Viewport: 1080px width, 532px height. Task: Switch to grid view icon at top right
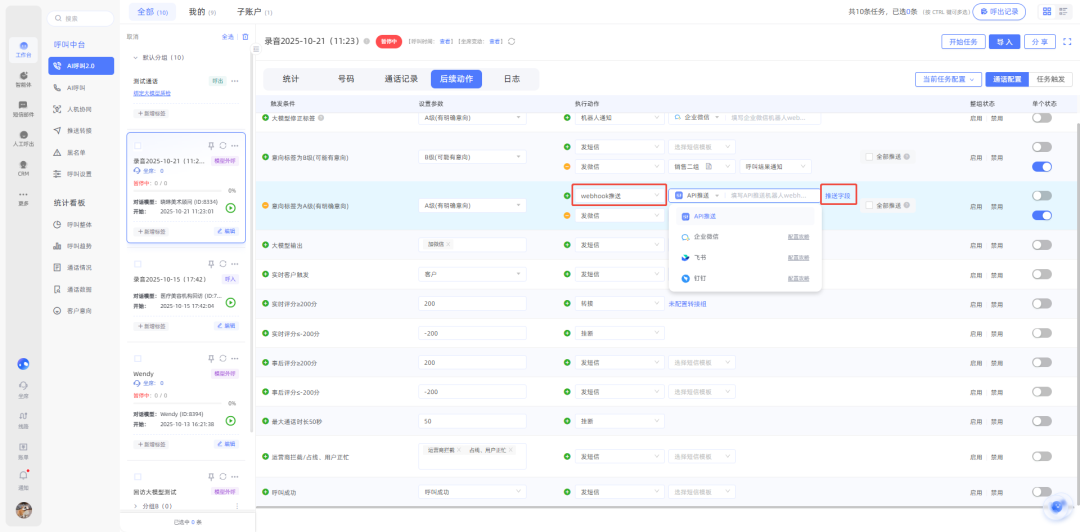click(1046, 11)
